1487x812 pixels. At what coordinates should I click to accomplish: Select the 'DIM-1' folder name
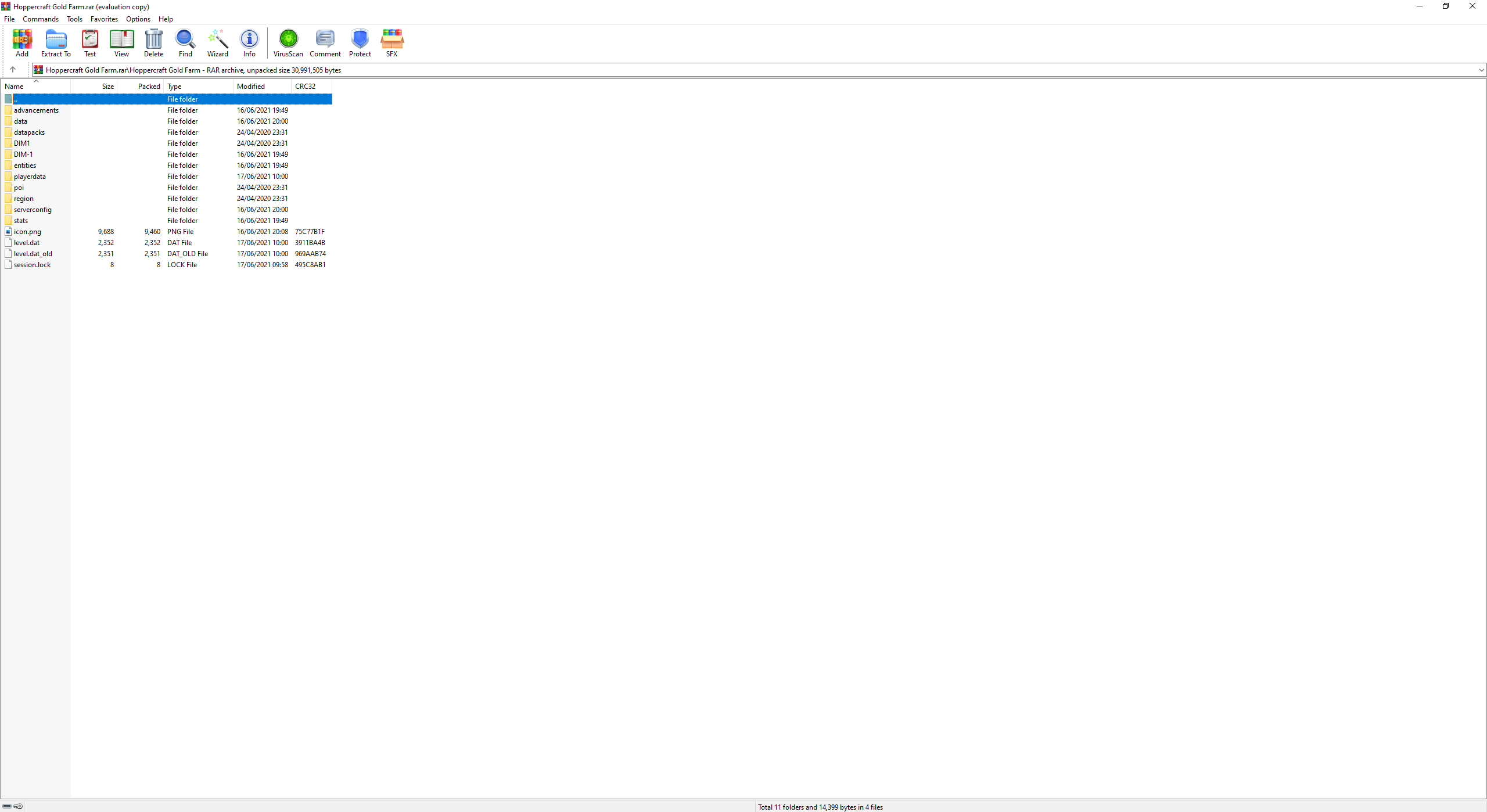23,155
